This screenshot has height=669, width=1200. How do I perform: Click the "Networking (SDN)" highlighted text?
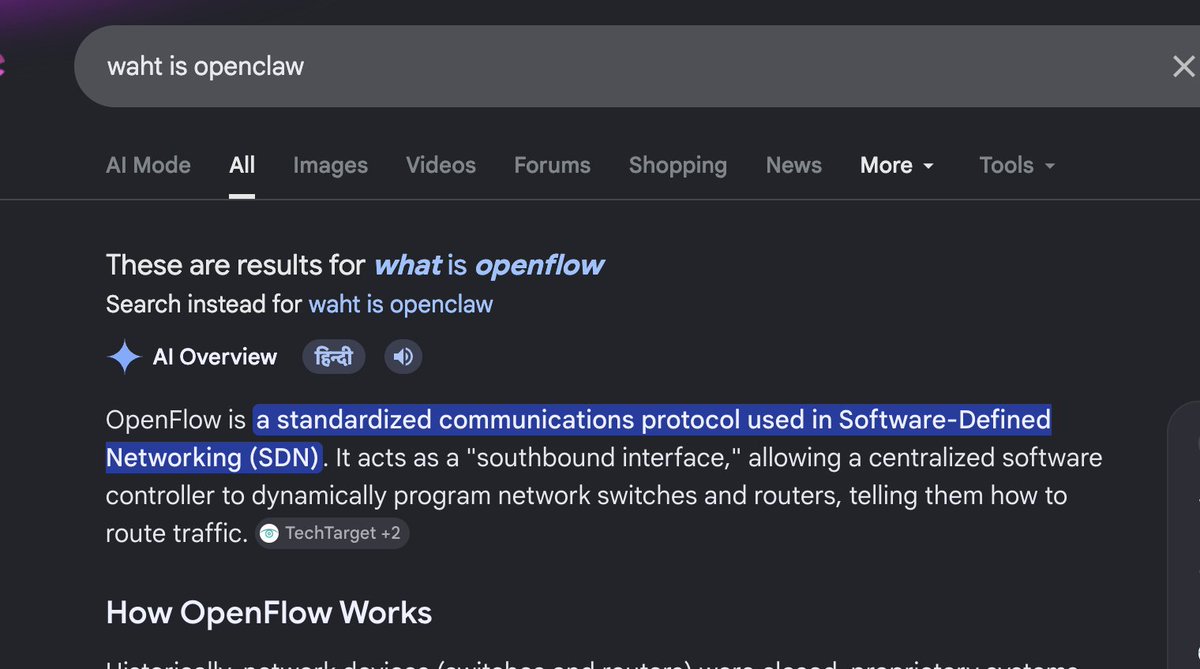point(212,457)
